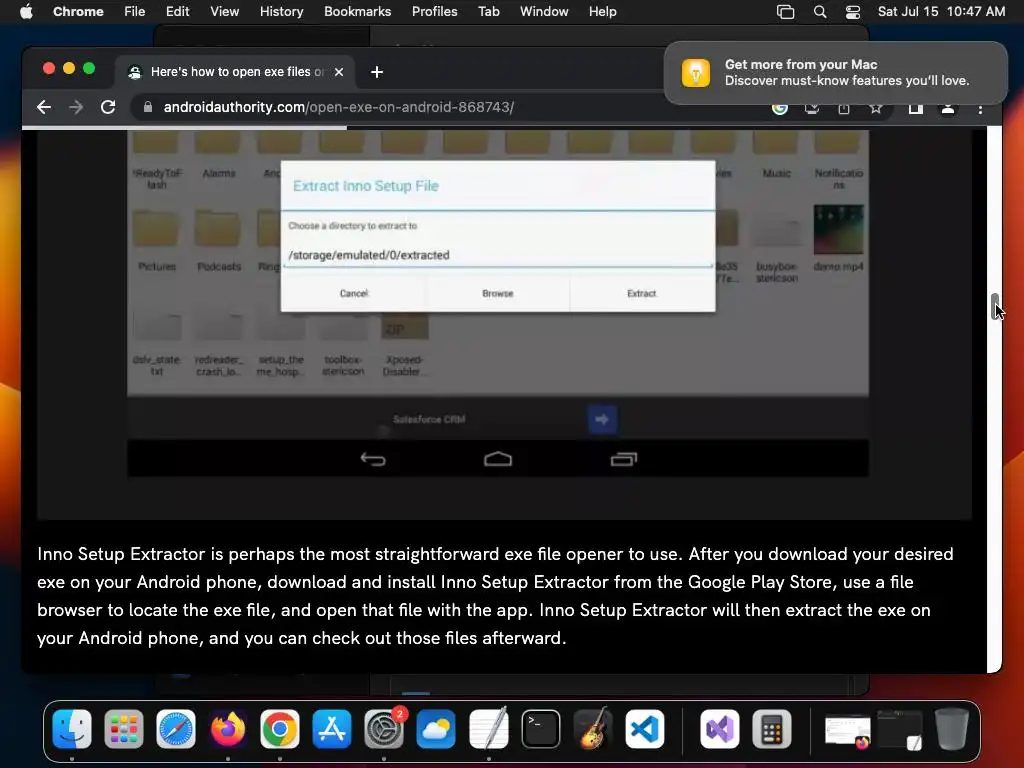
Task: Open the Google icon in the toolbar
Action: click(780, 108)
